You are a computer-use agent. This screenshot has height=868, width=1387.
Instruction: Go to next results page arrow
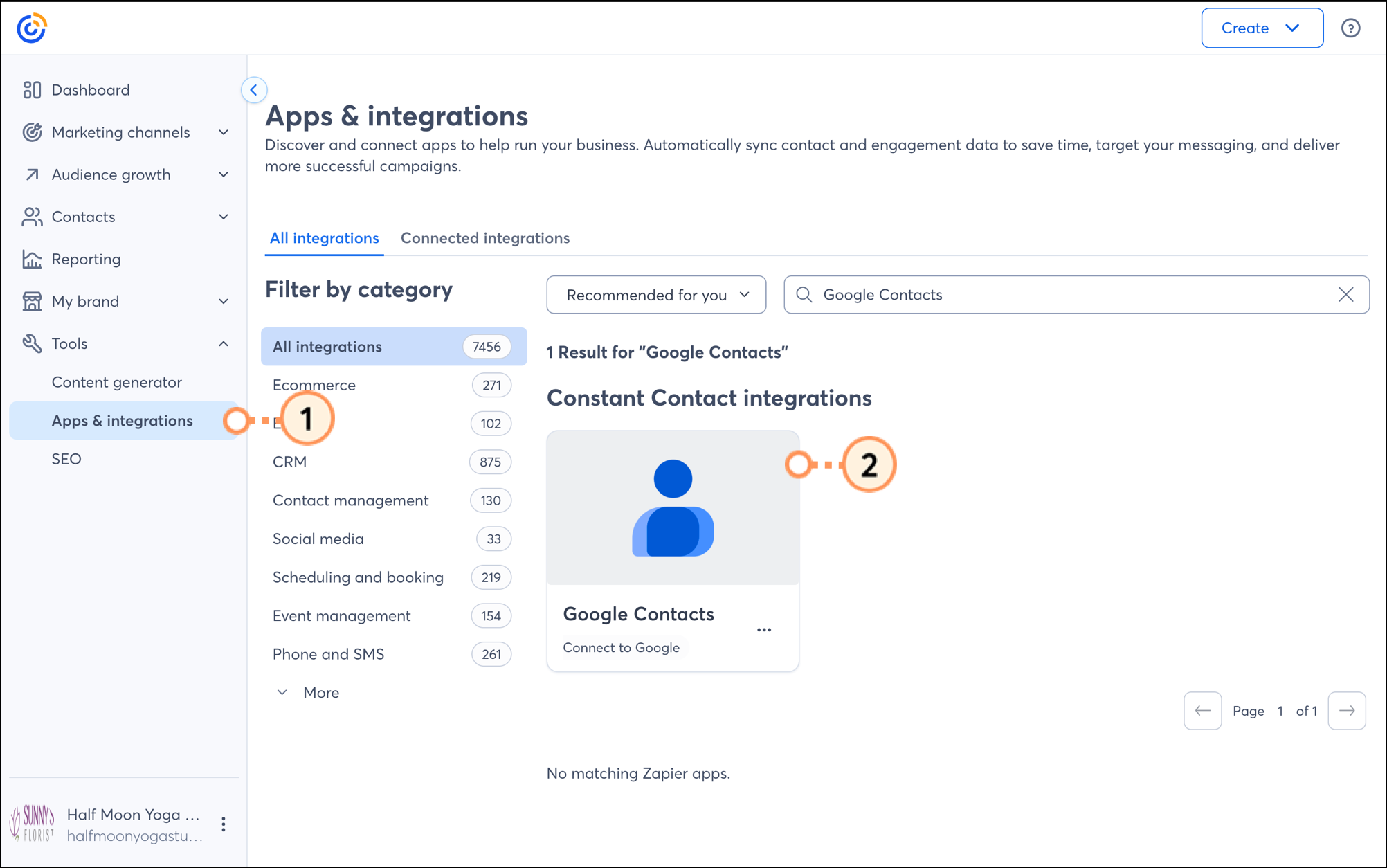coord(1347,711)
